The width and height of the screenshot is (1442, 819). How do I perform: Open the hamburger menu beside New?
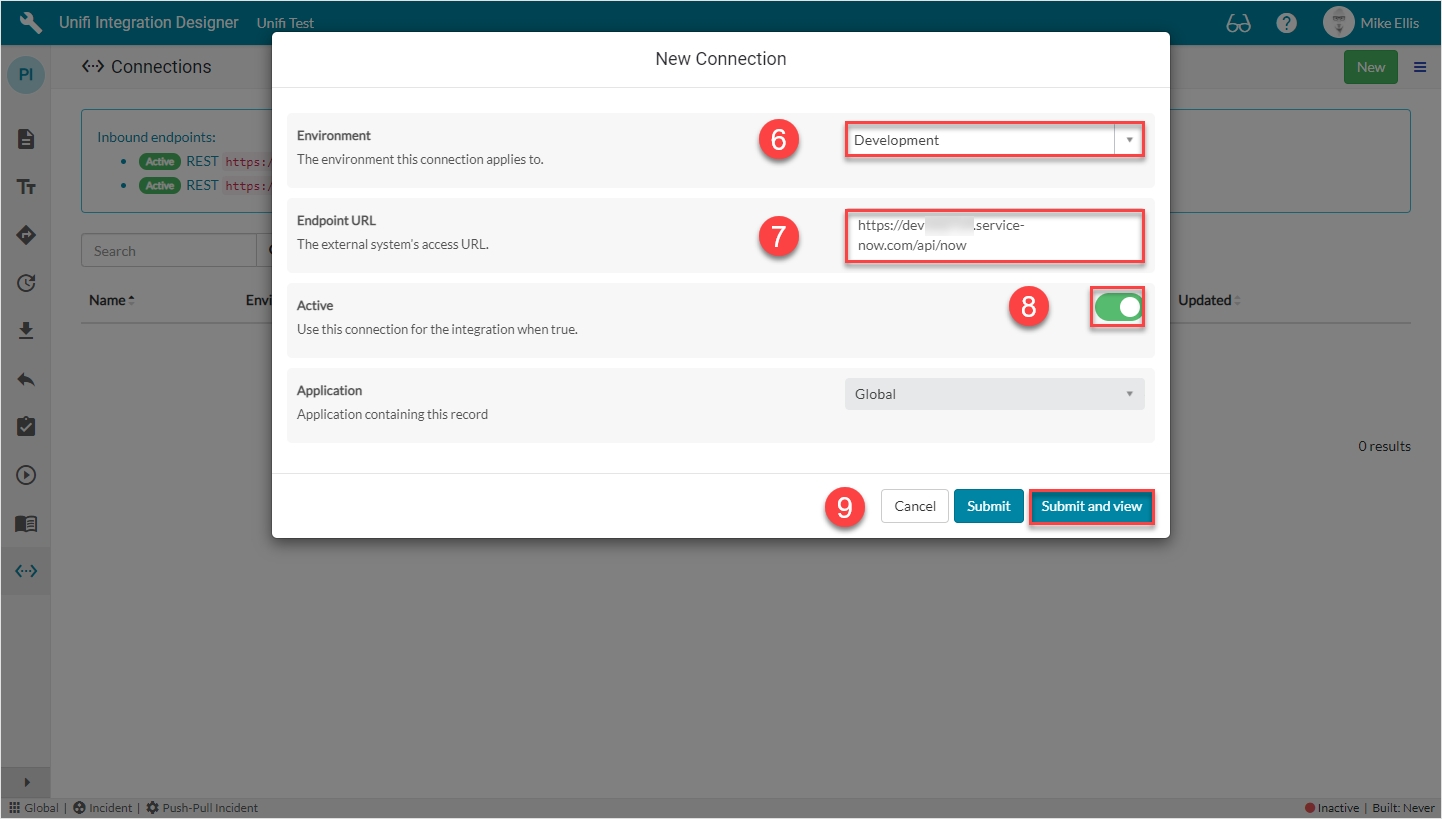[x=1420, y=67]
